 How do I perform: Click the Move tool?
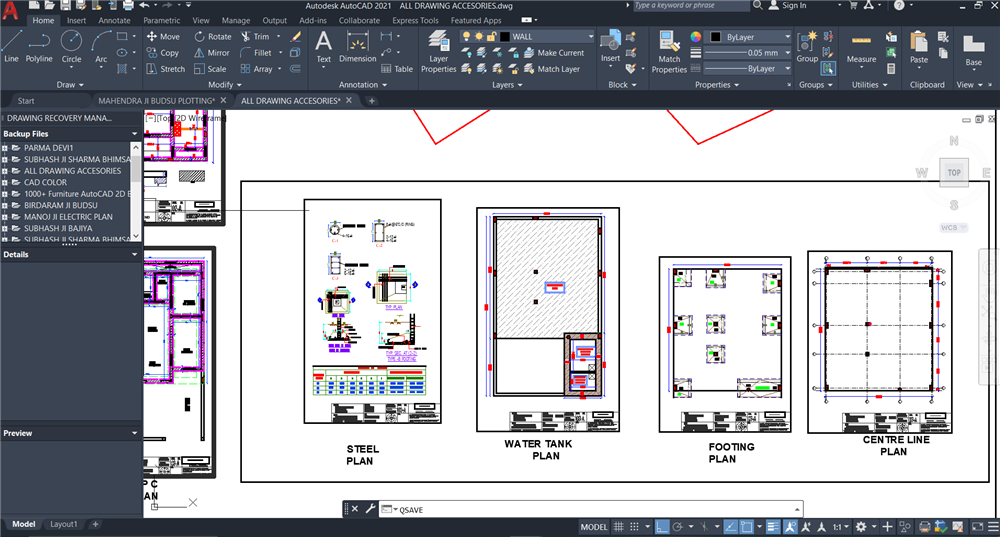click(x=162, y=37)
